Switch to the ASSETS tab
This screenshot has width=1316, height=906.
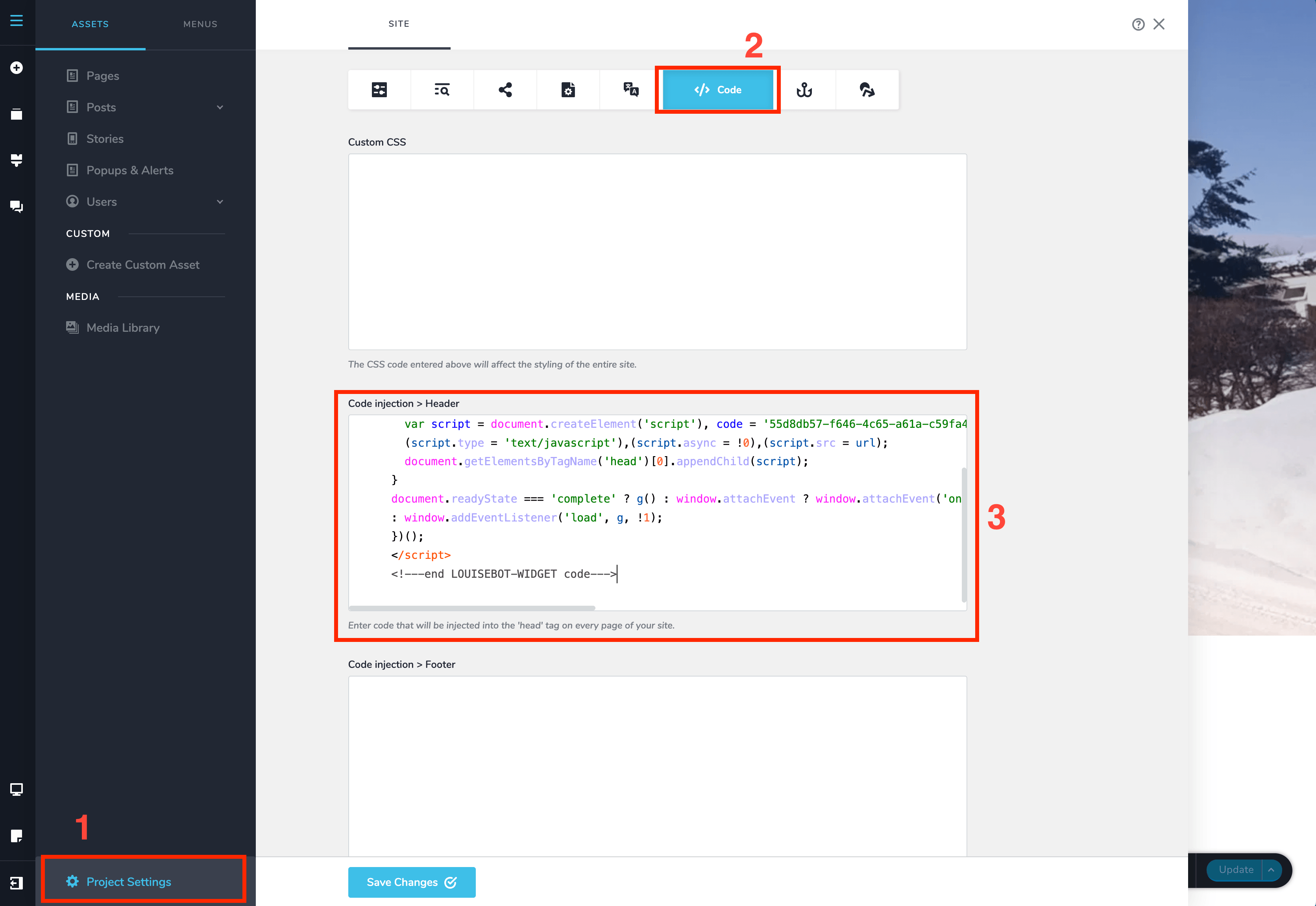[90, 24]
